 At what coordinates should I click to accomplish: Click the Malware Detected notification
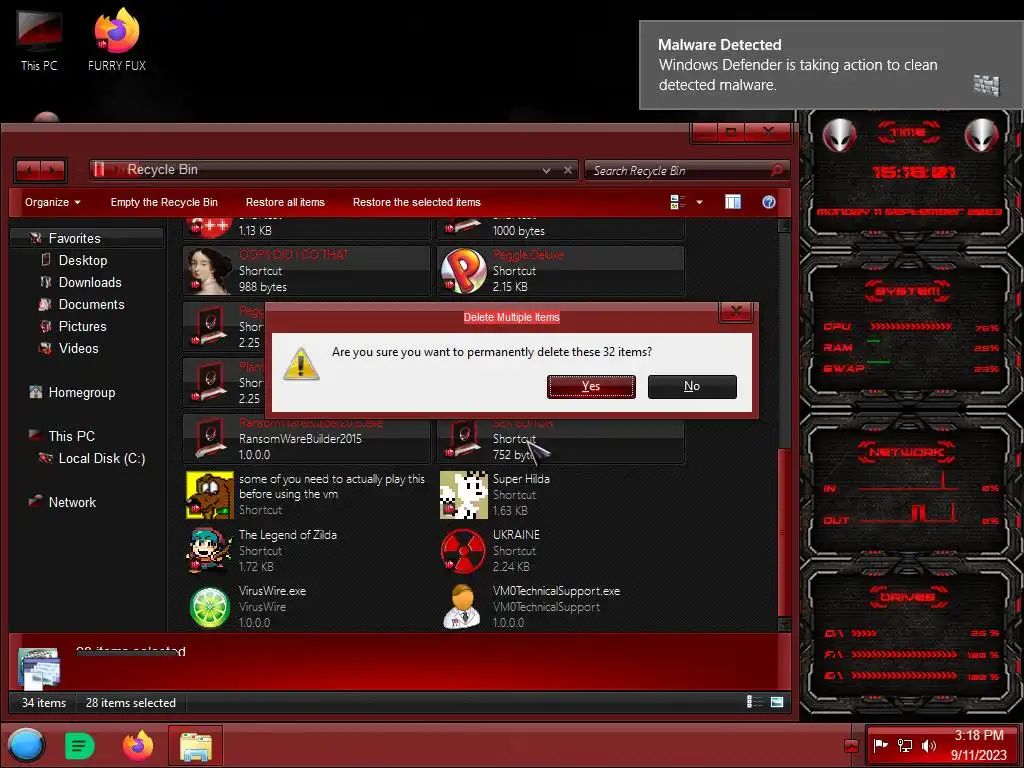point(831,65)
